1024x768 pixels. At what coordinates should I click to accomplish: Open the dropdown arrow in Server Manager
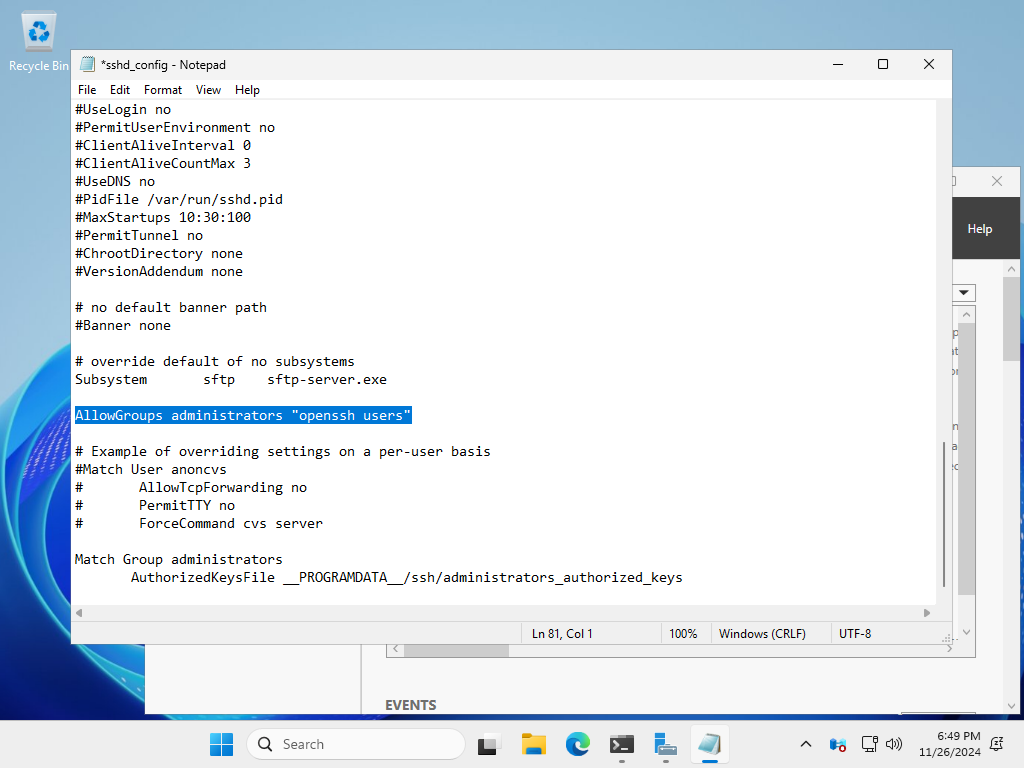pos(964,293)
